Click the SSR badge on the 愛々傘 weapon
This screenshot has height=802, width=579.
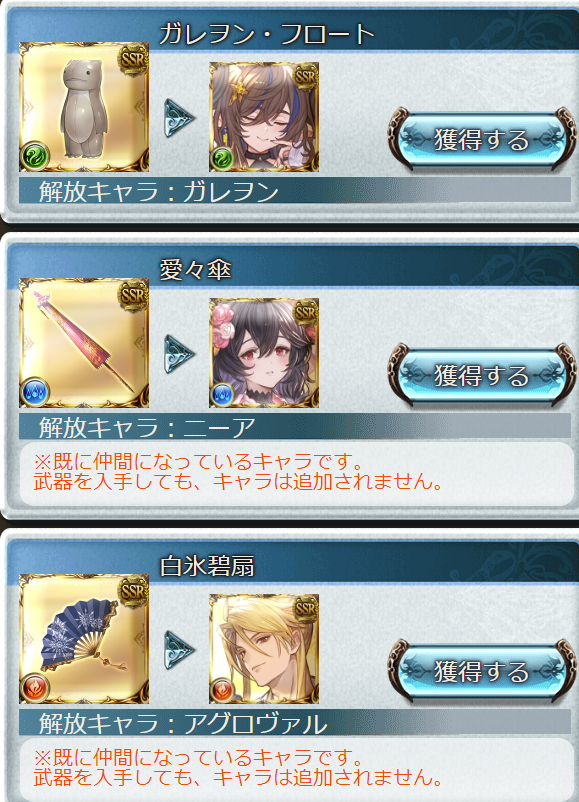133,296
